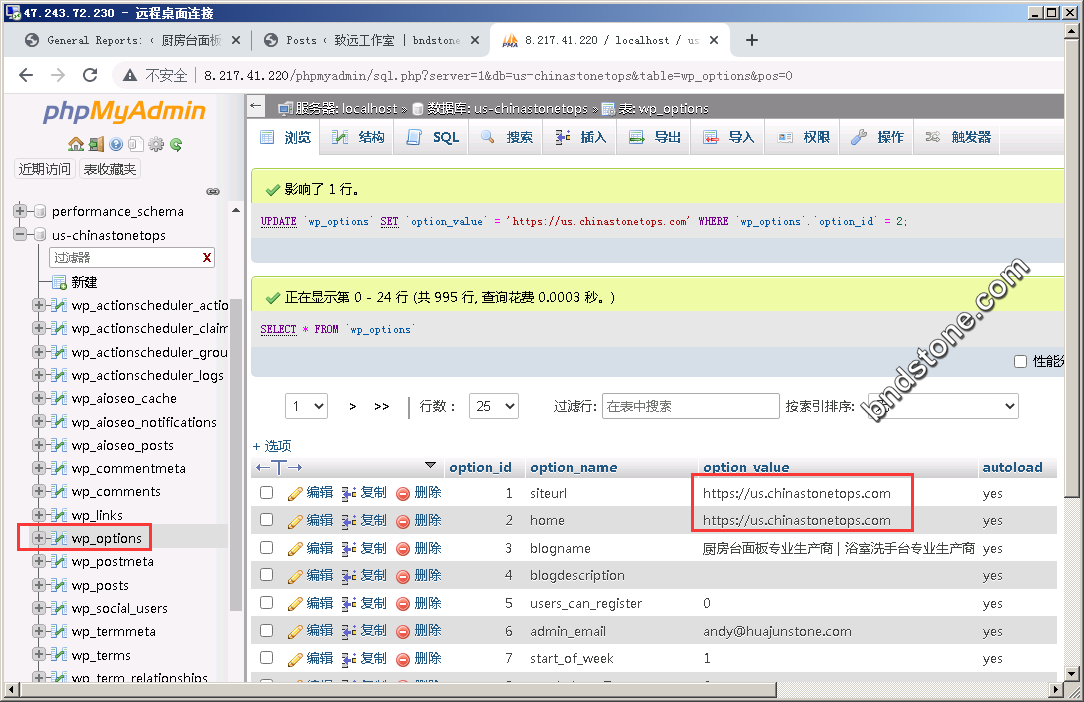Jump to last page with >> button
1084x702 pixels.
tap(381, 406)
